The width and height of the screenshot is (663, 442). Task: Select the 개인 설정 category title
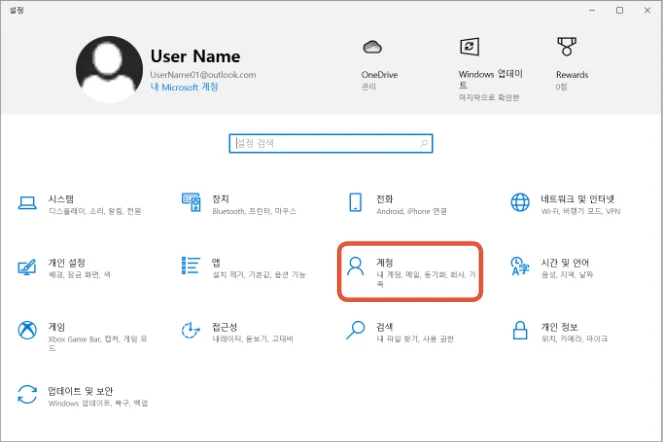67,263
